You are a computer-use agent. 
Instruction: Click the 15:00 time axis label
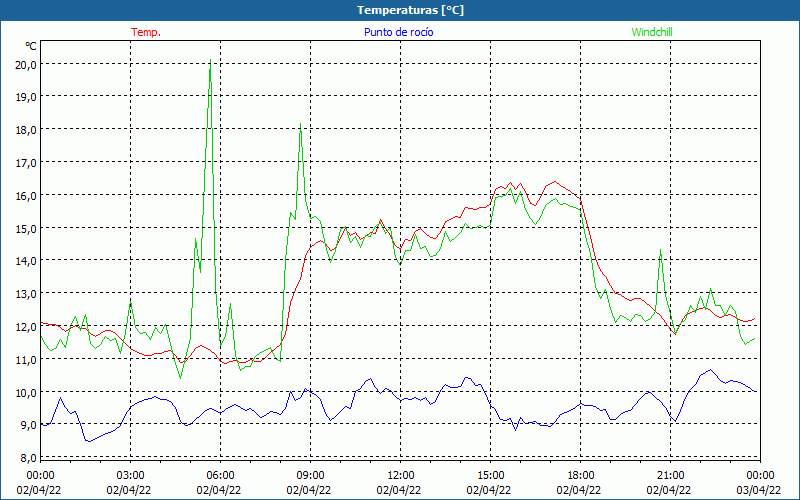coord(490,476)
